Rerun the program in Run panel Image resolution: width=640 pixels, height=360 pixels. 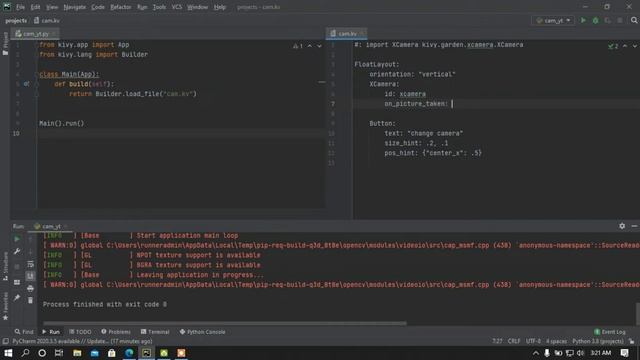pos(17,239)
